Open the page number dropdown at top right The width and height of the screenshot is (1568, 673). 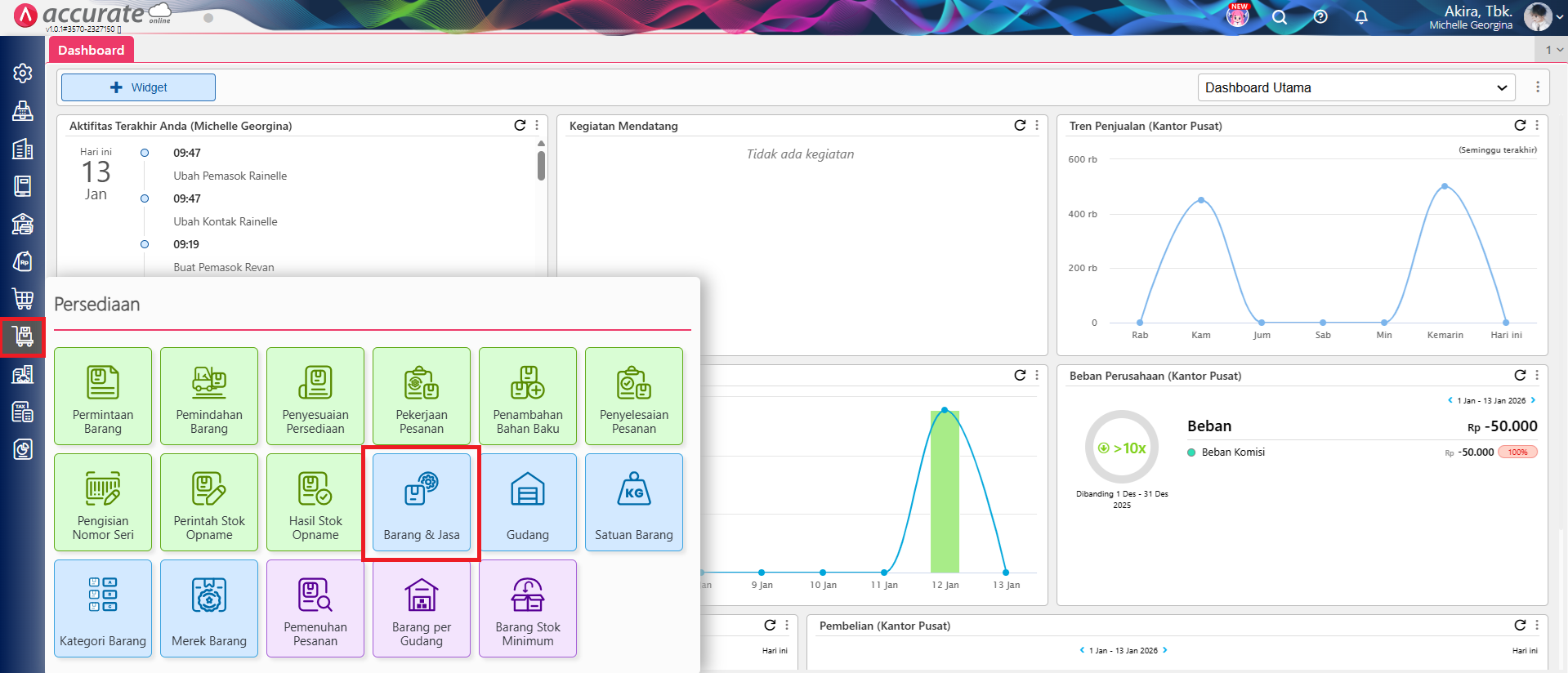click(x=1552, y=50)
